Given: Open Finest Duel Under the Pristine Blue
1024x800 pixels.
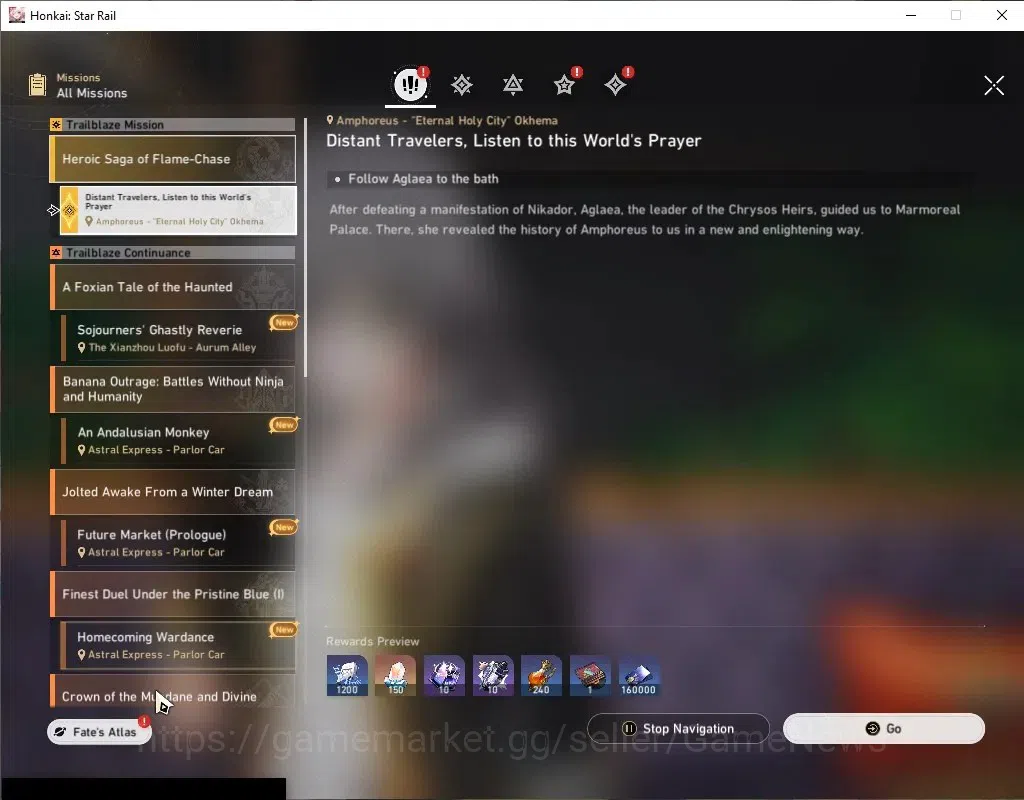Looking at the screenshot, I should click(173, 594).
